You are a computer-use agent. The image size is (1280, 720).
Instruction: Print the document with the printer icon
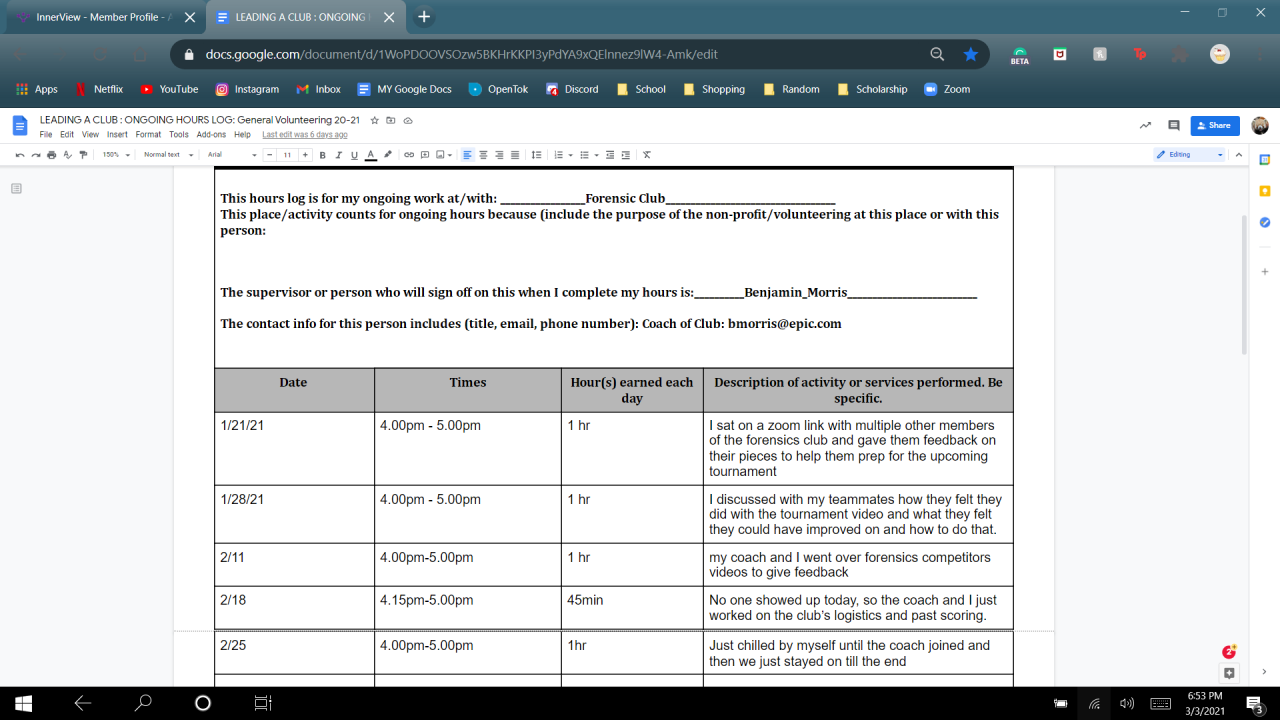(x=51, y=155)
